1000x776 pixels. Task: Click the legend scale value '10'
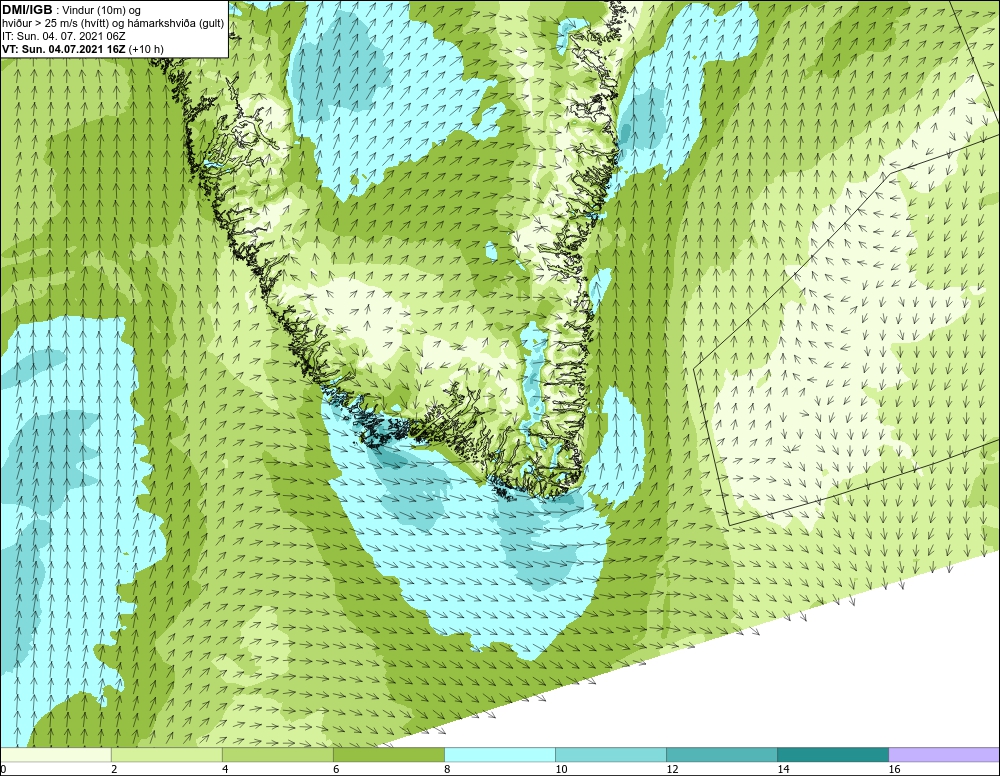pos(561,770)
